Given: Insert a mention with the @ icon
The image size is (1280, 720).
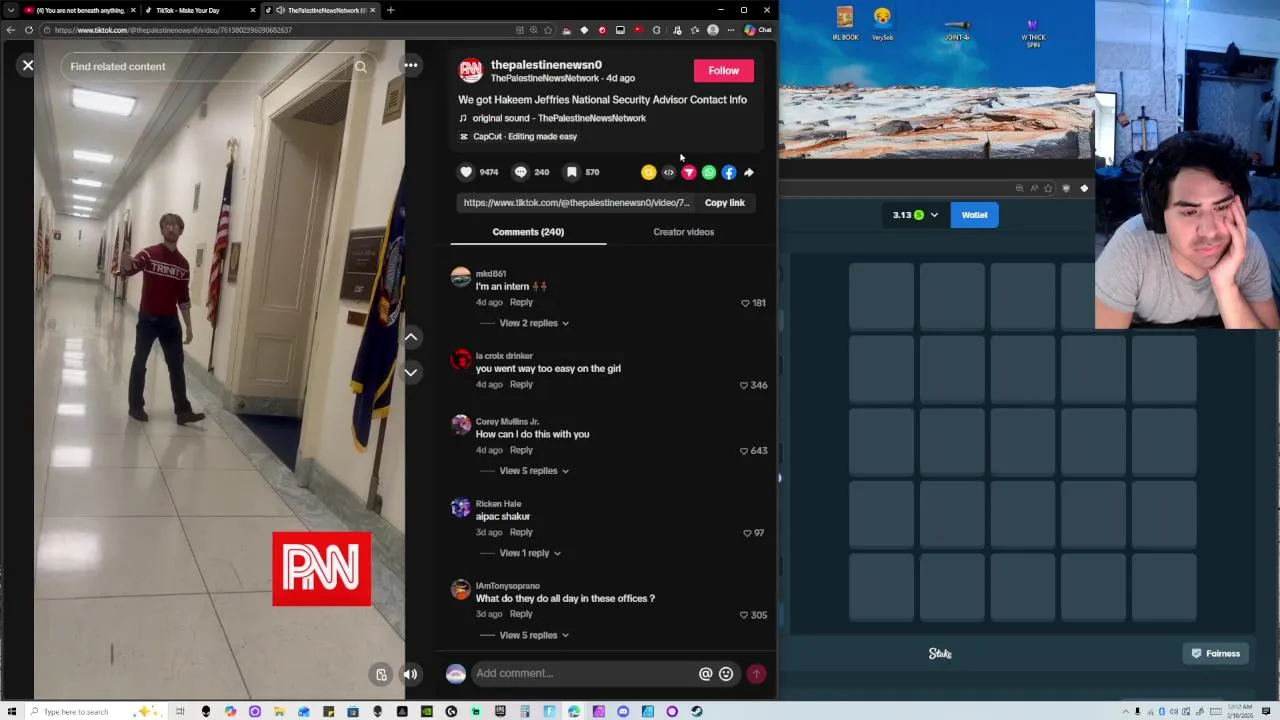Looking at the screenshot, I should tap(705, 674).
